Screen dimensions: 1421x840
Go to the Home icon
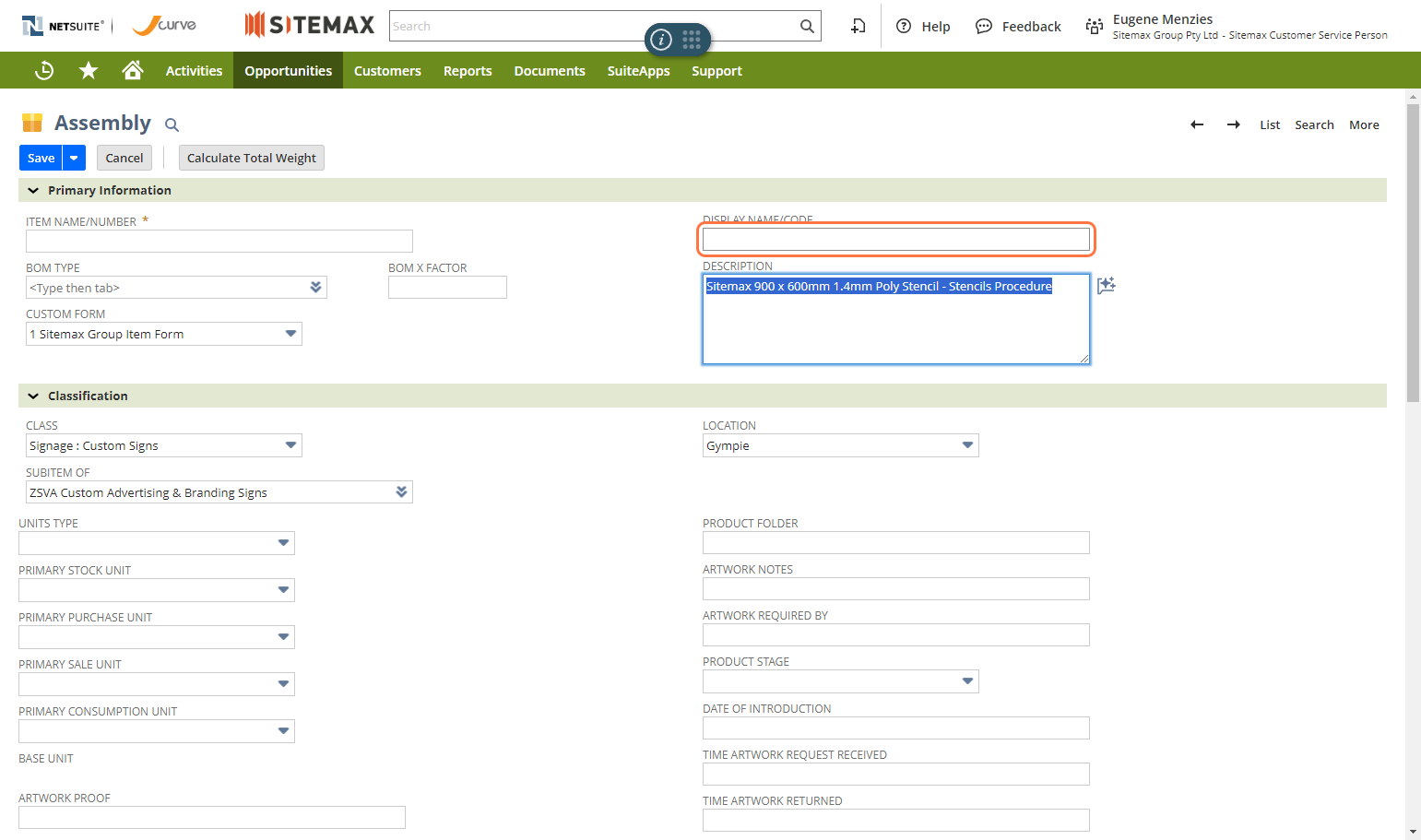coord(133,70)
